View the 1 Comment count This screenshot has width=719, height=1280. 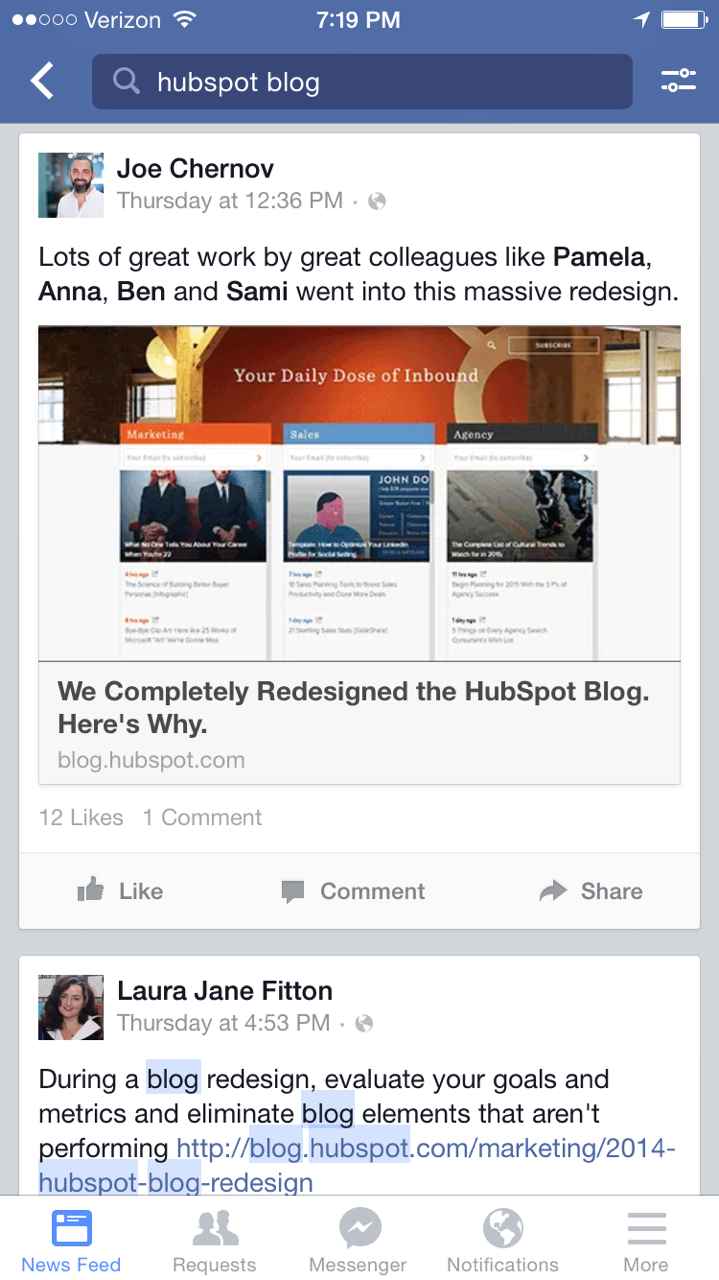(x=202, y=817)
